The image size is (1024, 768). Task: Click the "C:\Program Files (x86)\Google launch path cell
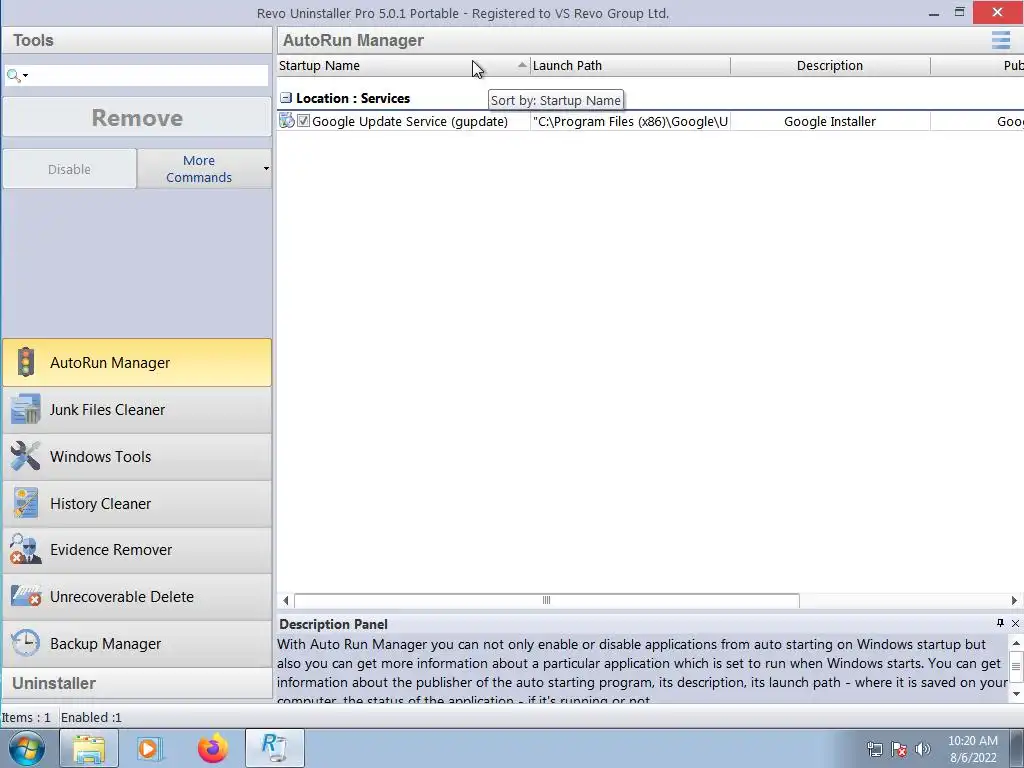tap(630, 121)
